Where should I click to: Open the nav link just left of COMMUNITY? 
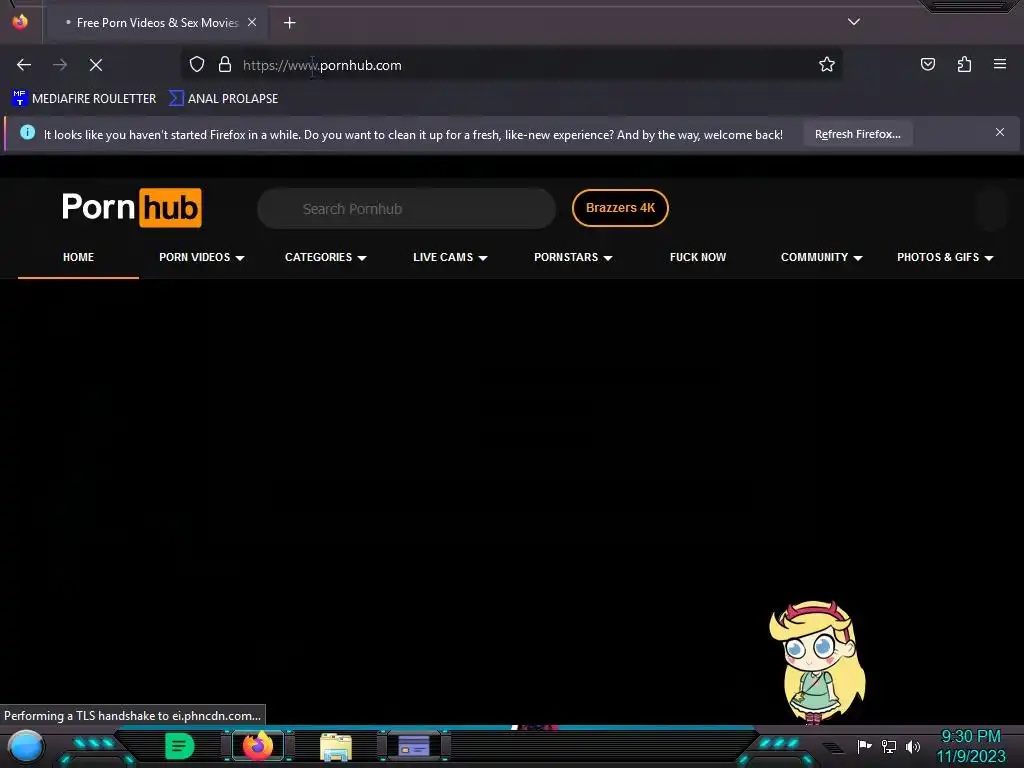click(x=697, y=257)
